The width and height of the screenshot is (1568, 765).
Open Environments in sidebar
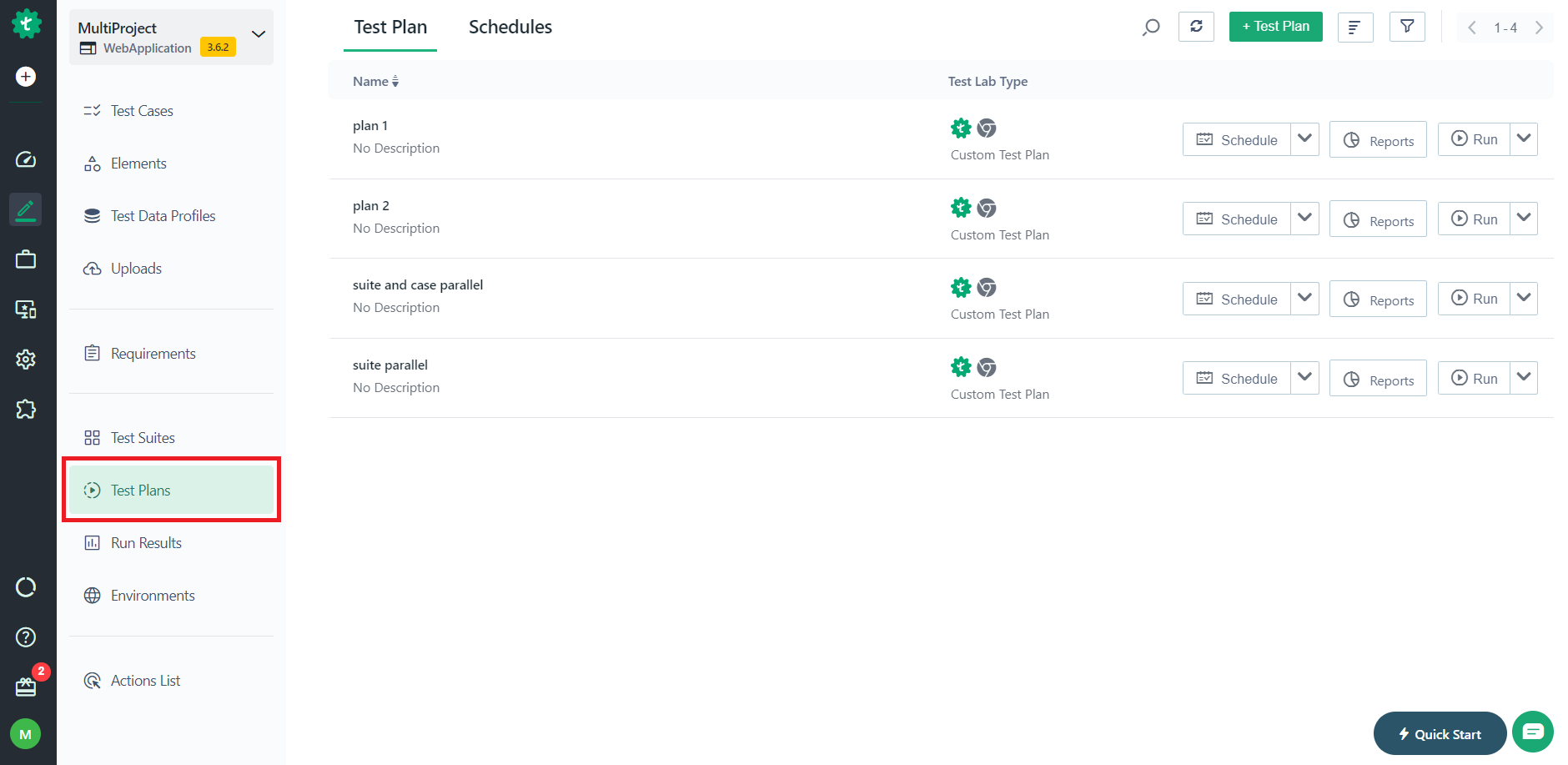pyautogui.click(x=171, y=596)
